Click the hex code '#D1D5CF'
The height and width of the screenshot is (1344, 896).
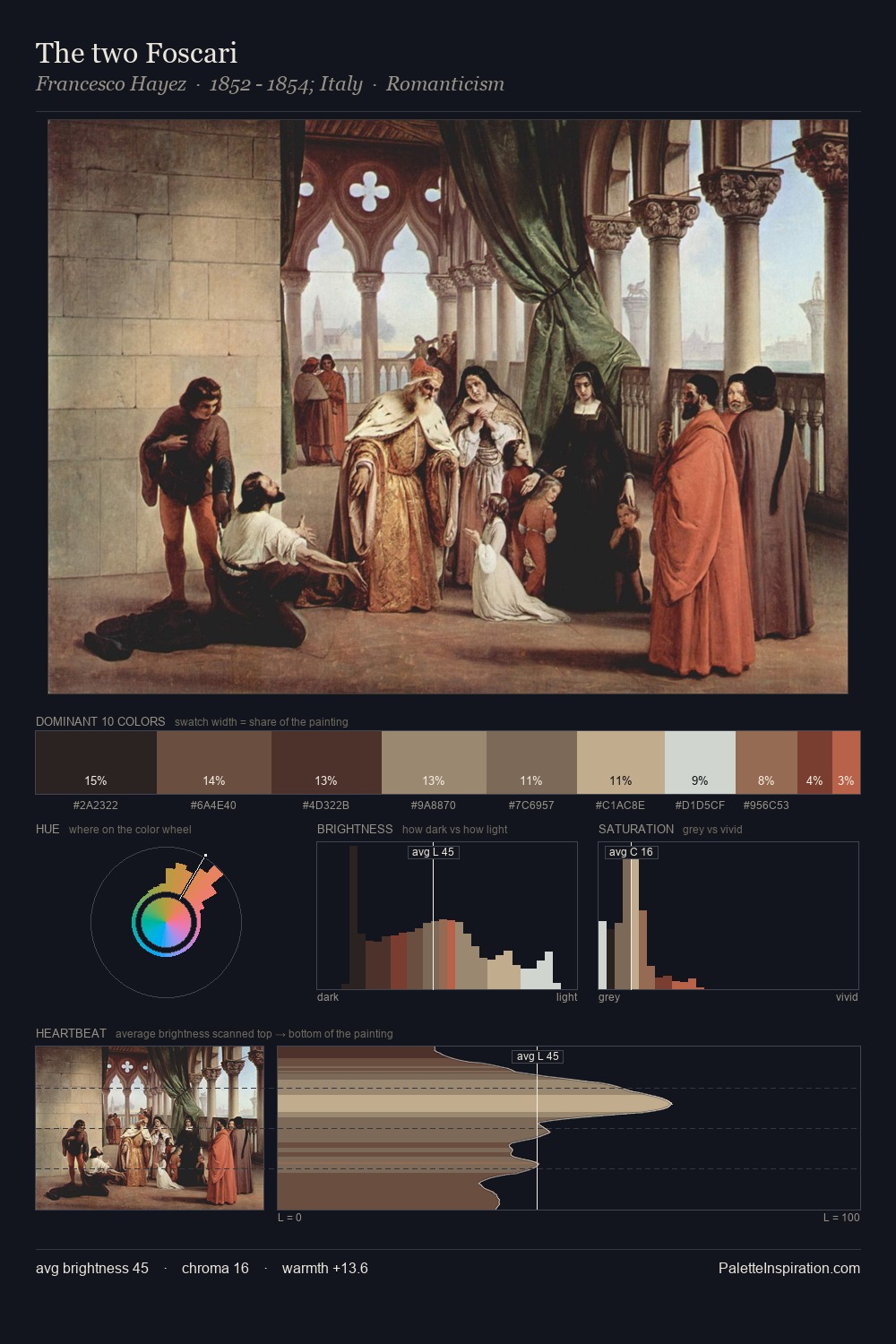point(700,805)
